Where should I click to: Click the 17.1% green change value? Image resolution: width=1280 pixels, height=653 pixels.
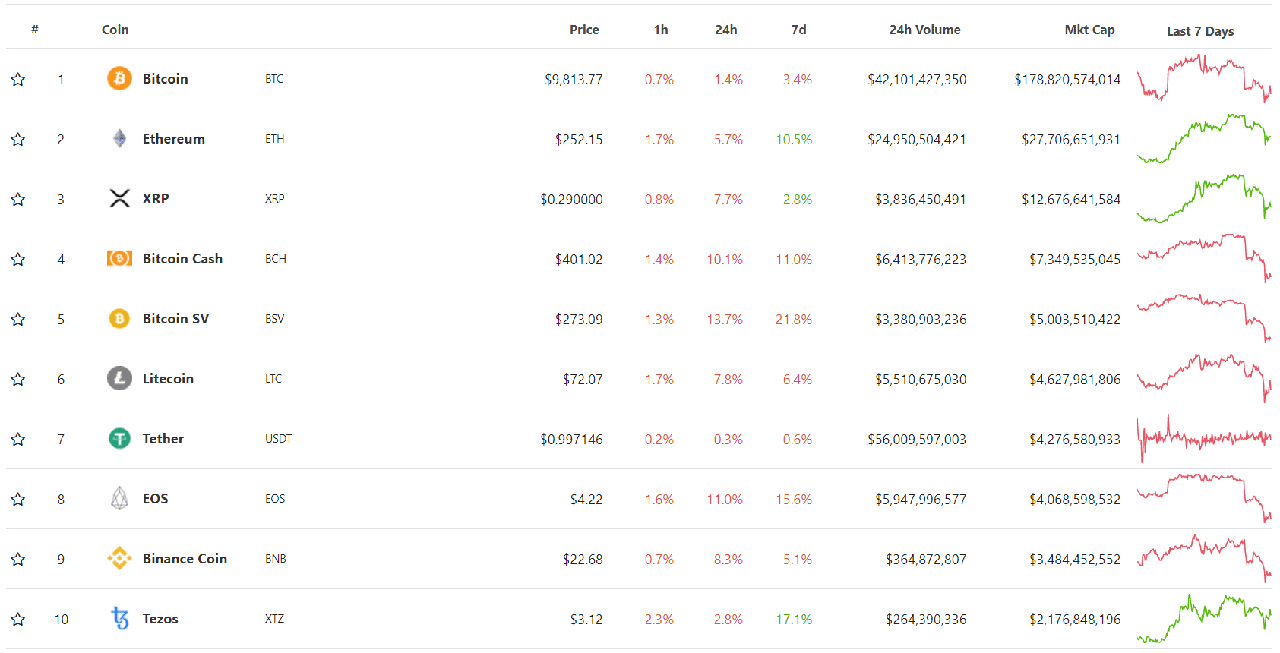[794, 619]
